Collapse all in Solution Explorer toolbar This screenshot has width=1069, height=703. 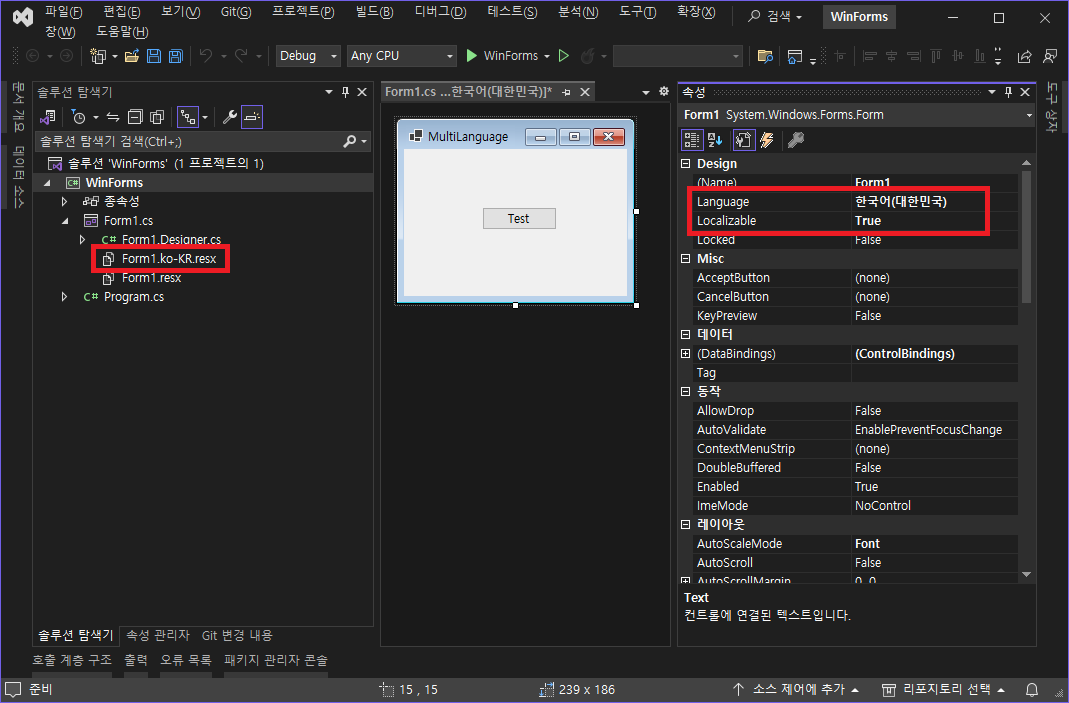(135, 117)
